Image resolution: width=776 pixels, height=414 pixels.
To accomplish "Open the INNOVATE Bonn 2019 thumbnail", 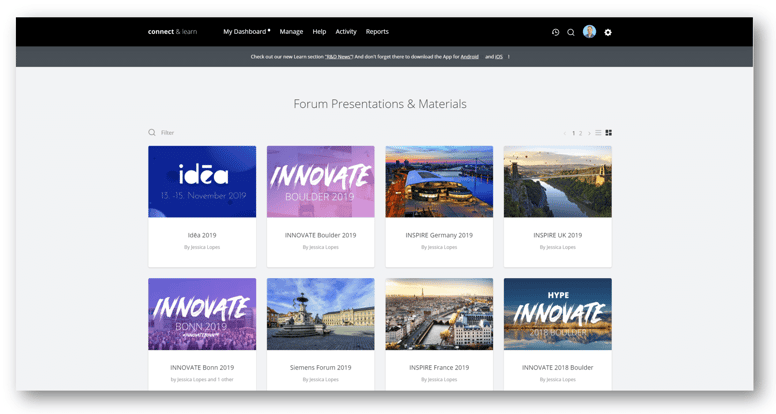I will coord(202,314).
